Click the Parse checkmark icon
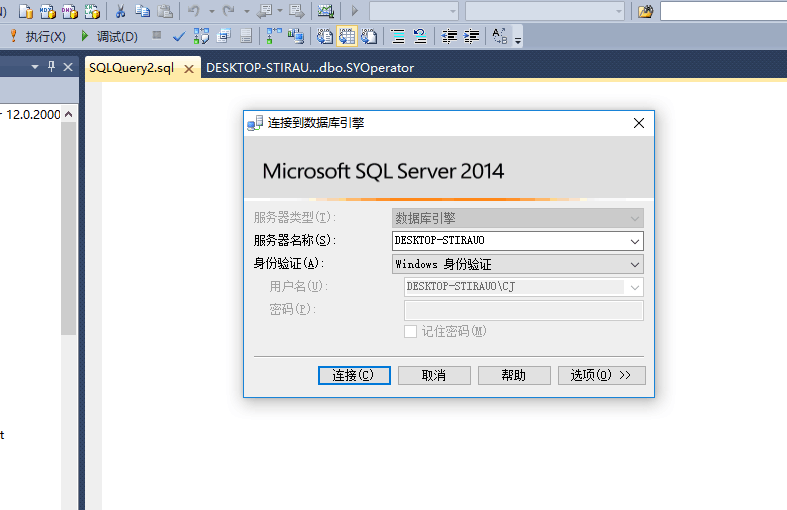This screenshot has width=787, height=510. click(179, 37)
